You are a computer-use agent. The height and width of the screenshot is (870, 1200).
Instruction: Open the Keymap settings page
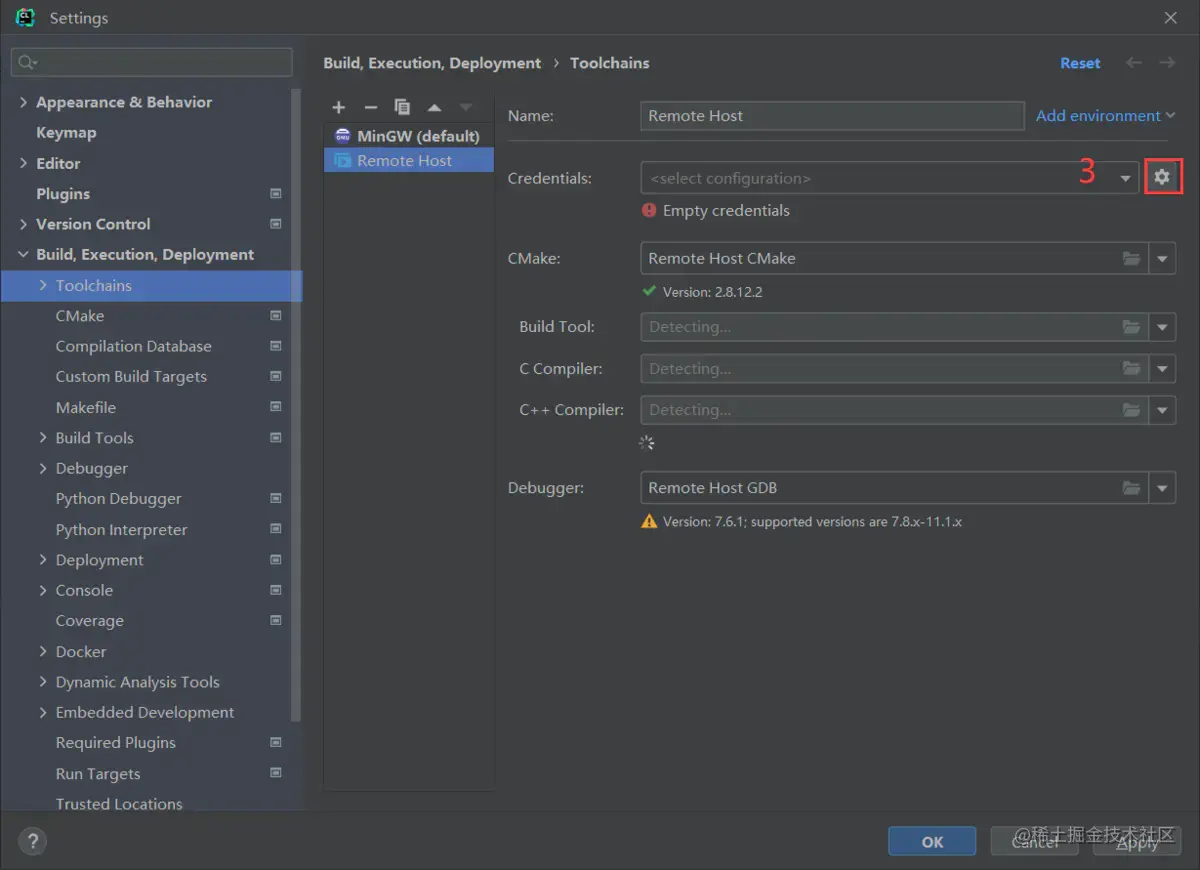[x=66, y=133]
